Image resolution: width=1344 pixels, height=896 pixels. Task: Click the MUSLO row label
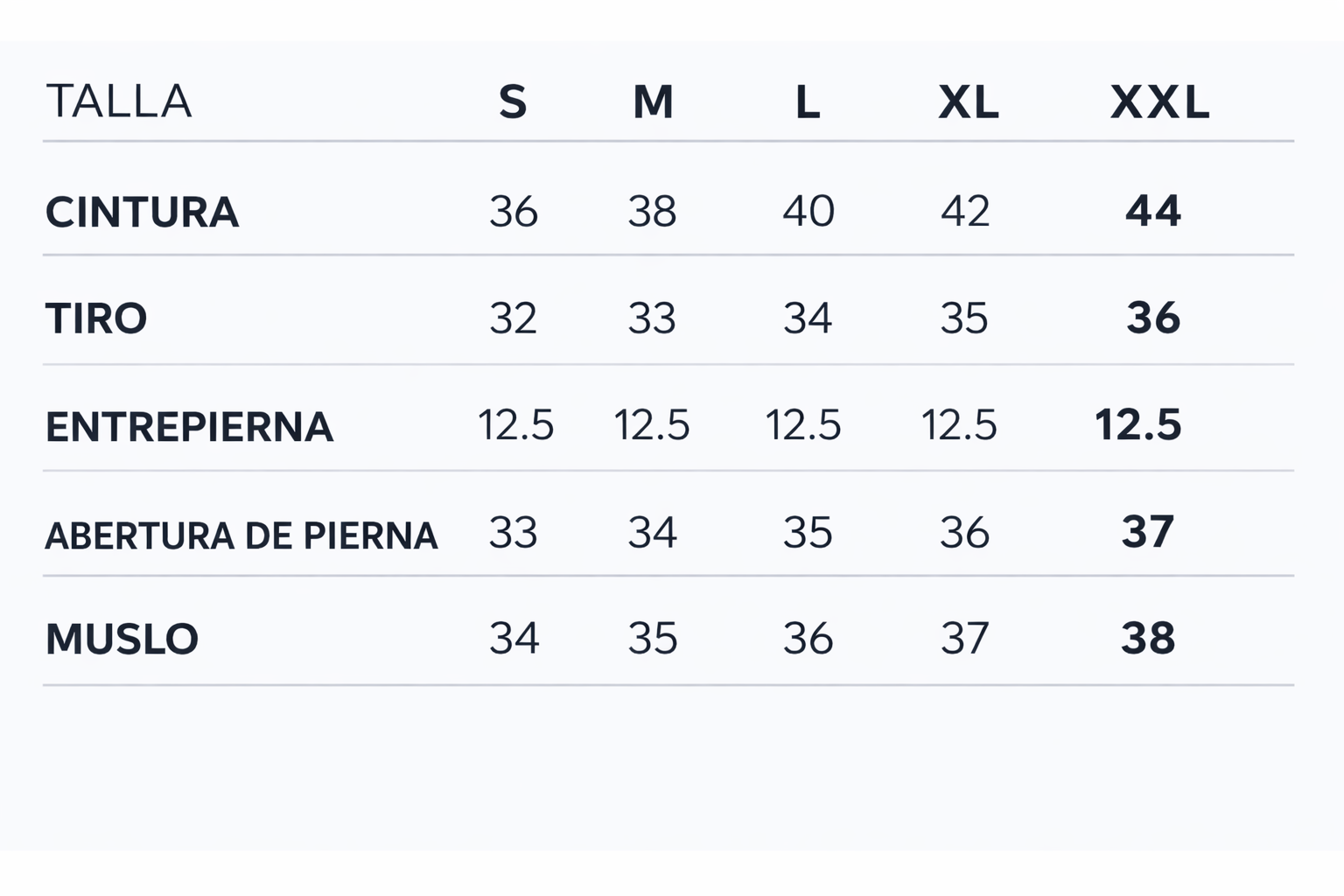coord(122,640)
